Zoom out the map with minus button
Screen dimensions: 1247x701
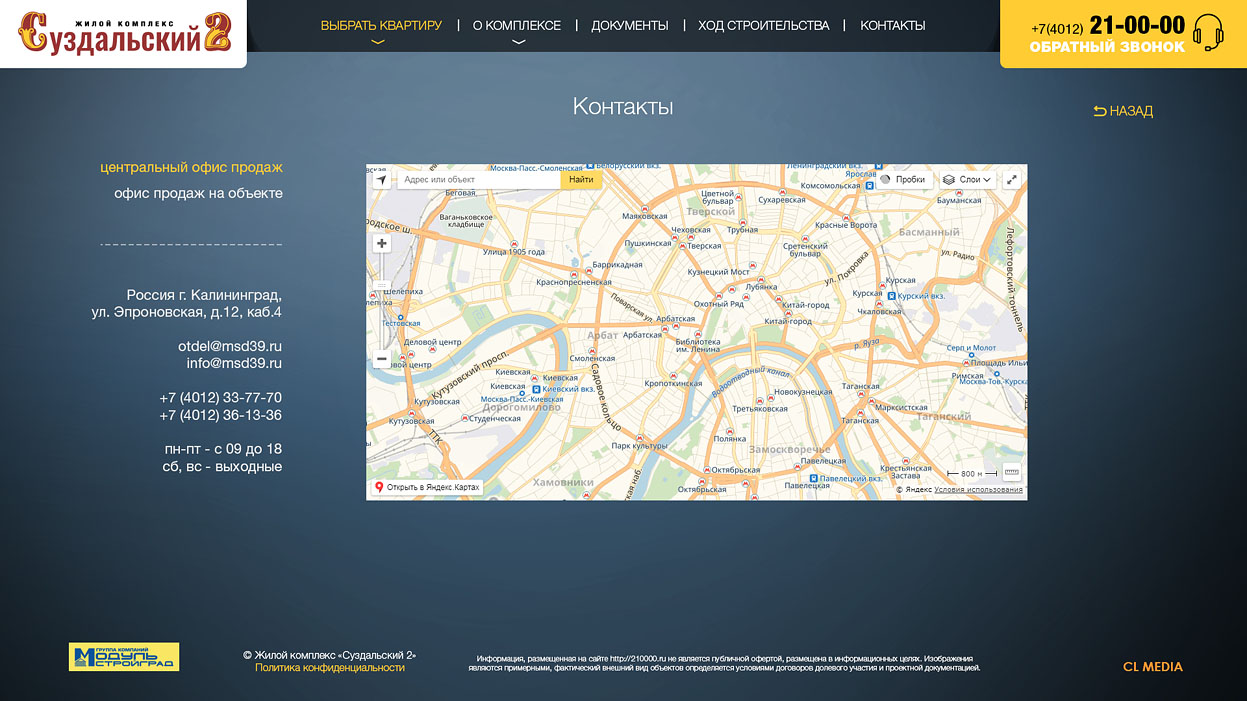coord(382,359)
